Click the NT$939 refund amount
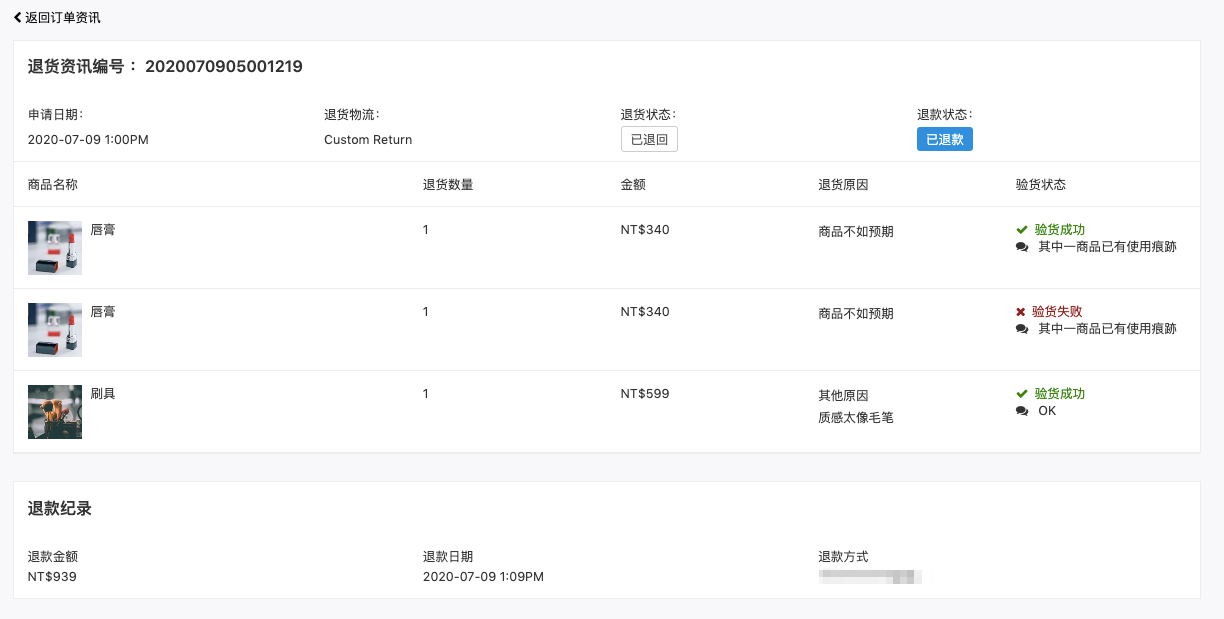This screenshot has width=1224, height=619. pyautogui.click(x=52, y=577)
